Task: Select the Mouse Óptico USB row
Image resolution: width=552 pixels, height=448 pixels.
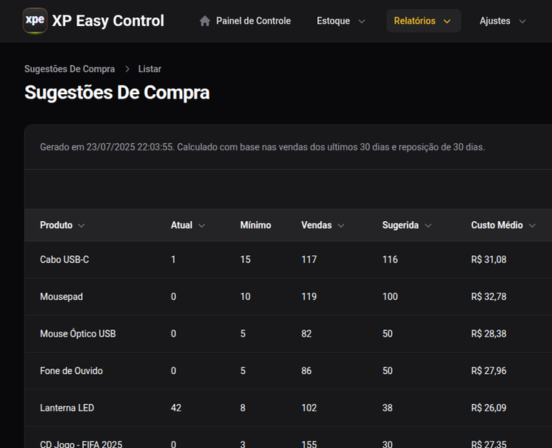Action: pos(288,334)
